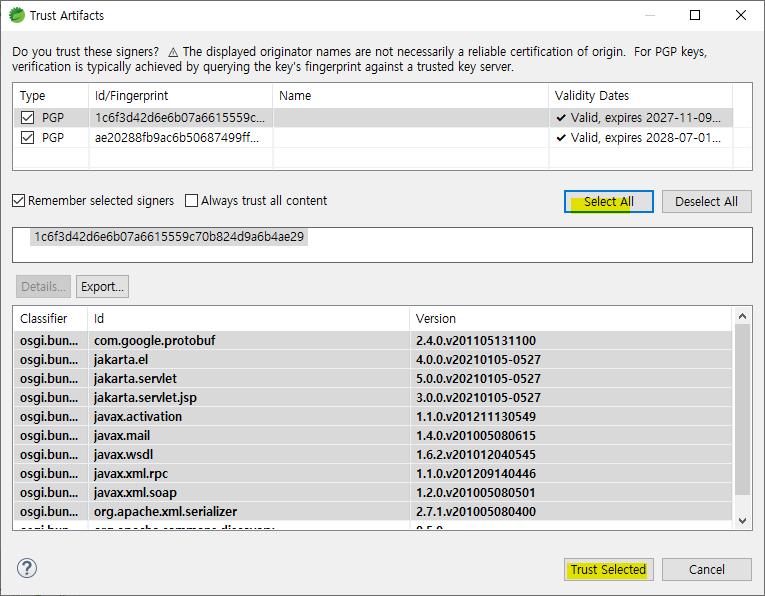Select the jakarta.servlet.jsp row
This screenshot has height=596, width=765.
point(373,397)
